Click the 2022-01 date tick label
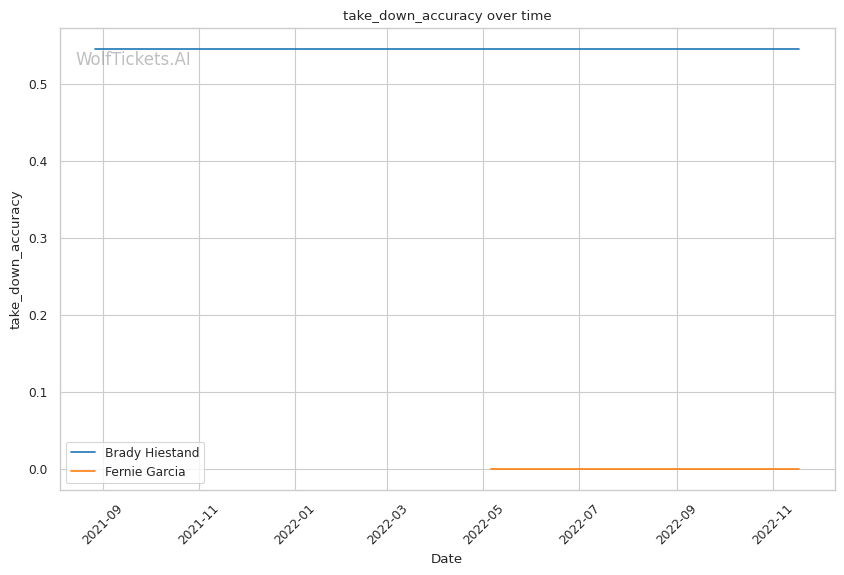 (x=292, y=522)
